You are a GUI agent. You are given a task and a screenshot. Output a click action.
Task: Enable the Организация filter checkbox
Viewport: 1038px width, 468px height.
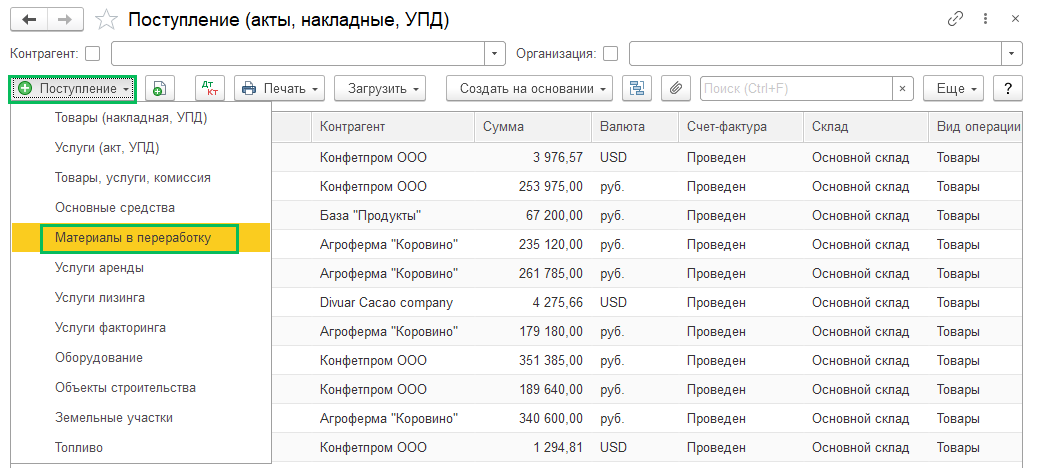[x=611, y=53]
